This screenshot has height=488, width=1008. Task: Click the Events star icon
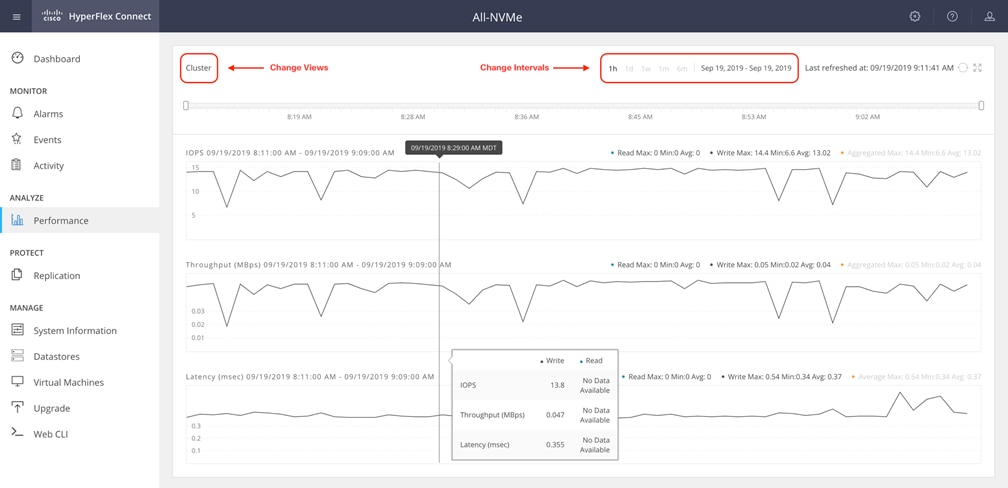point(17,140)
